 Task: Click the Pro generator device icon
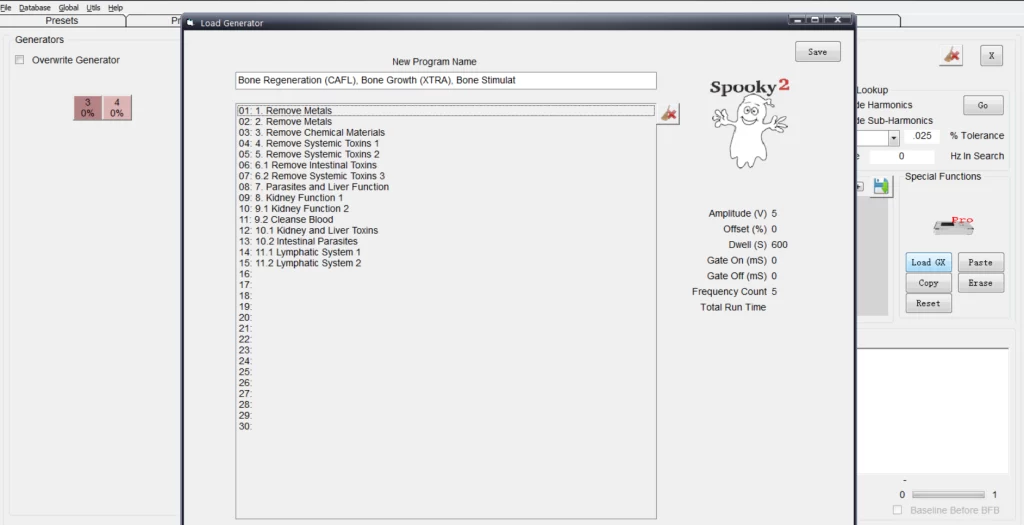tap(951, 225)
